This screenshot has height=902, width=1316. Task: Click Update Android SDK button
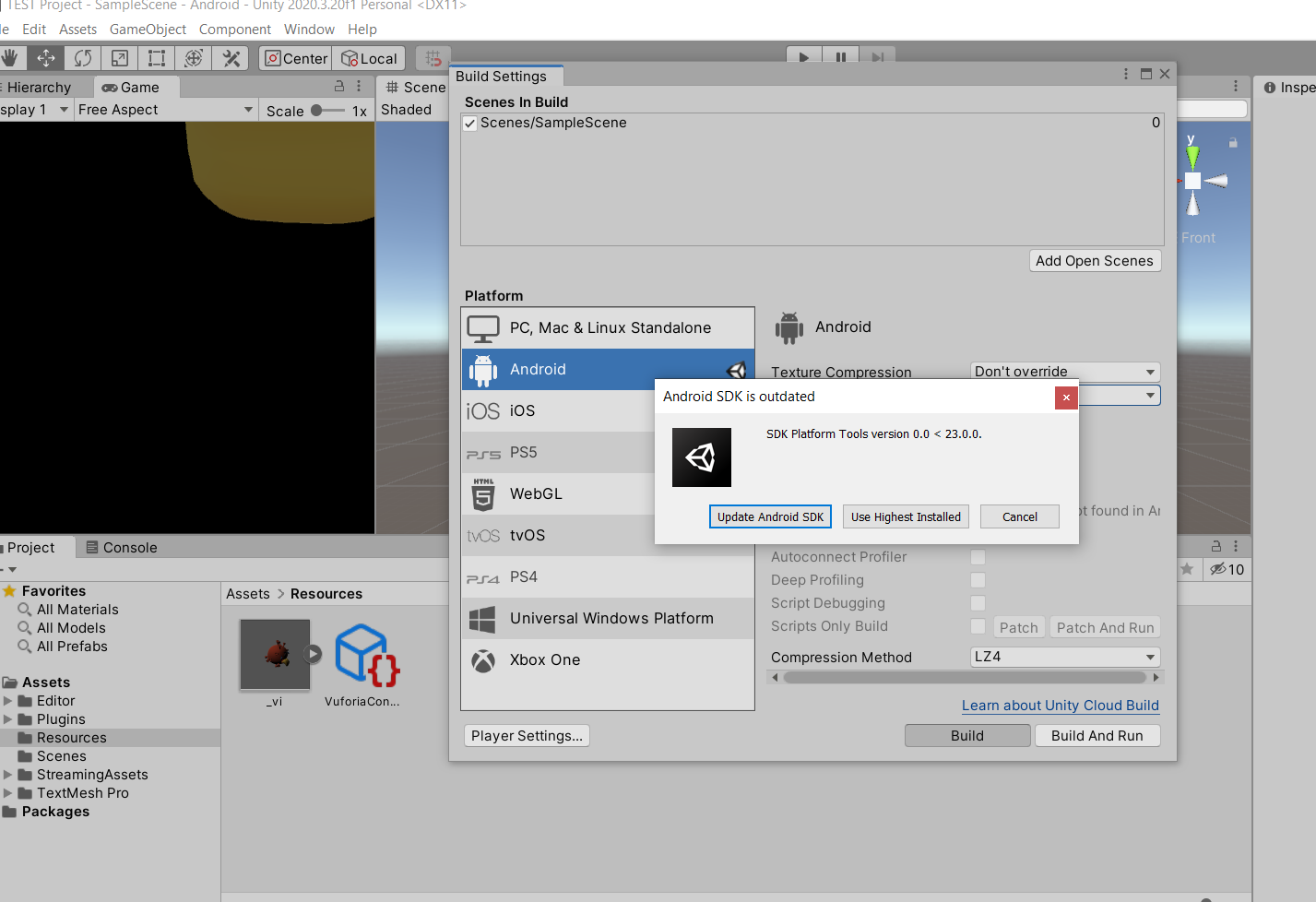(x=770, y=516)
